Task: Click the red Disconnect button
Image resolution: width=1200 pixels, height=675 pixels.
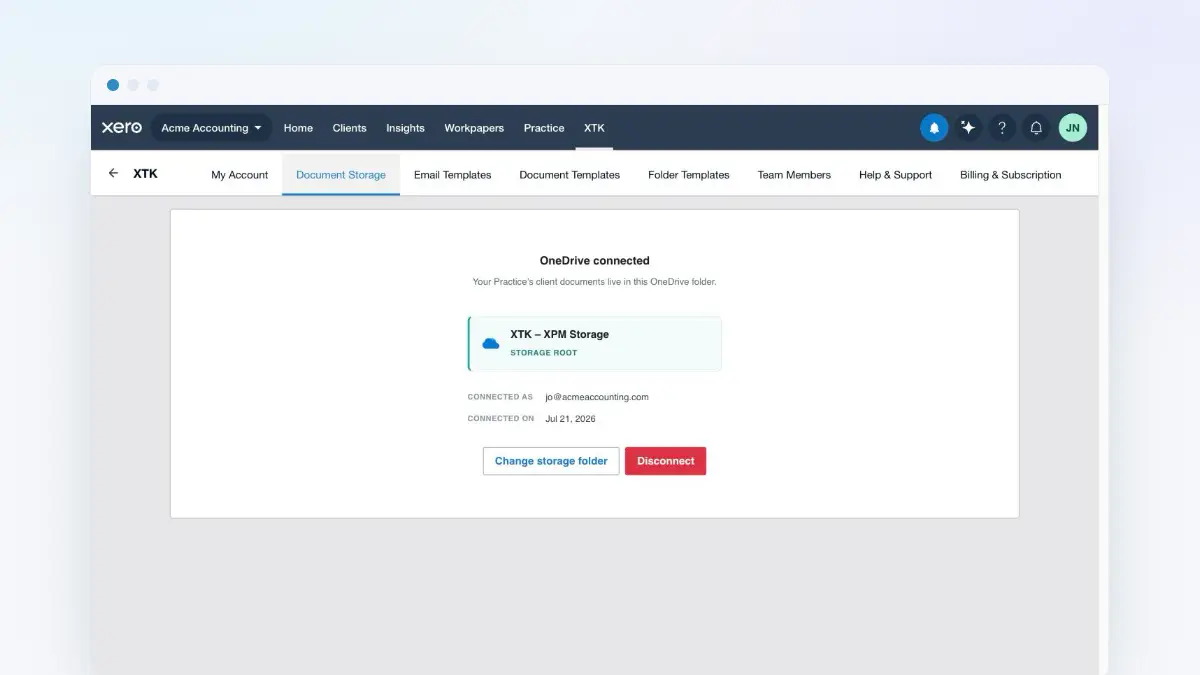Action: (x=666, y=461)
